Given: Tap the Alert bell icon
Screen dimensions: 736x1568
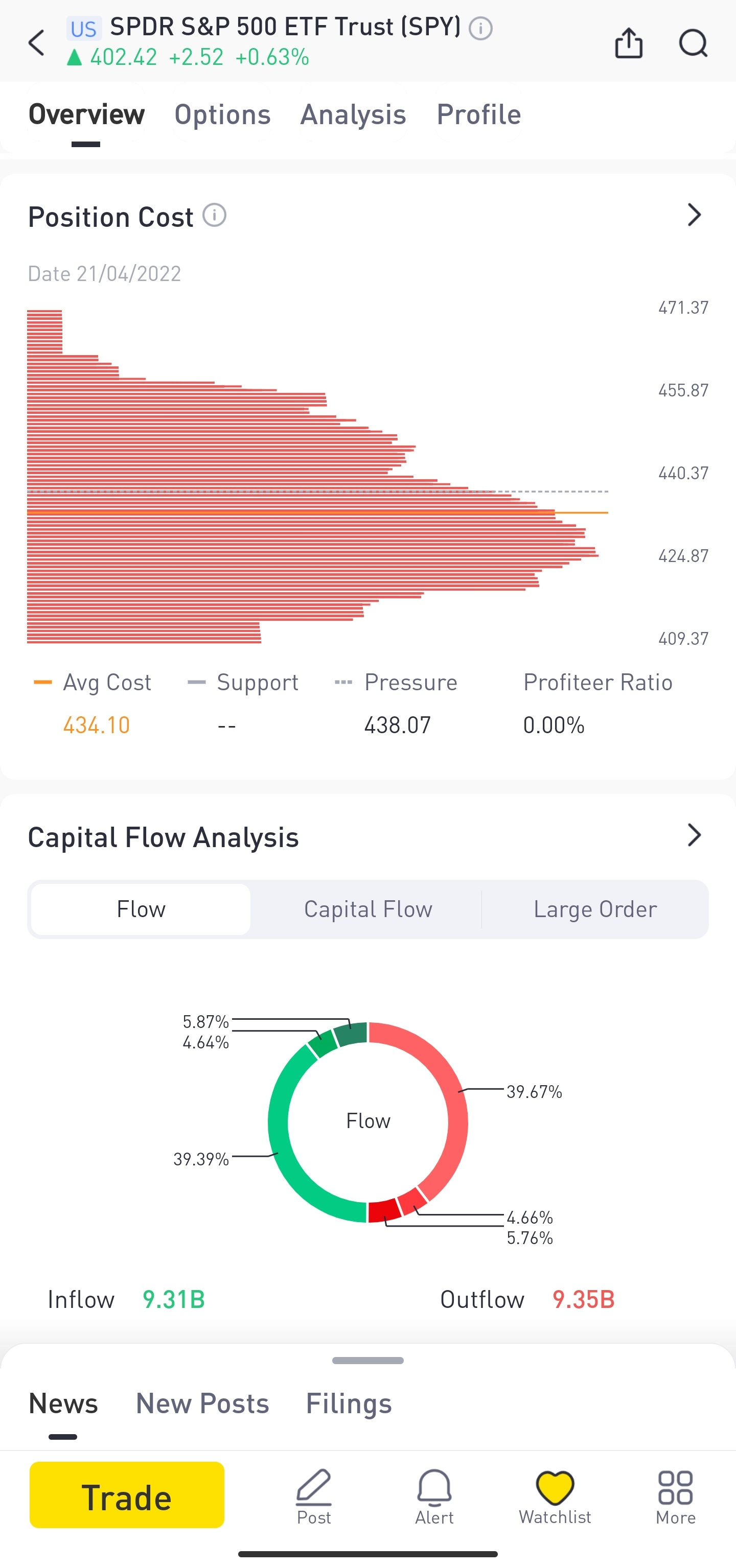Looking at the screenshot, I should point(434,1495).
